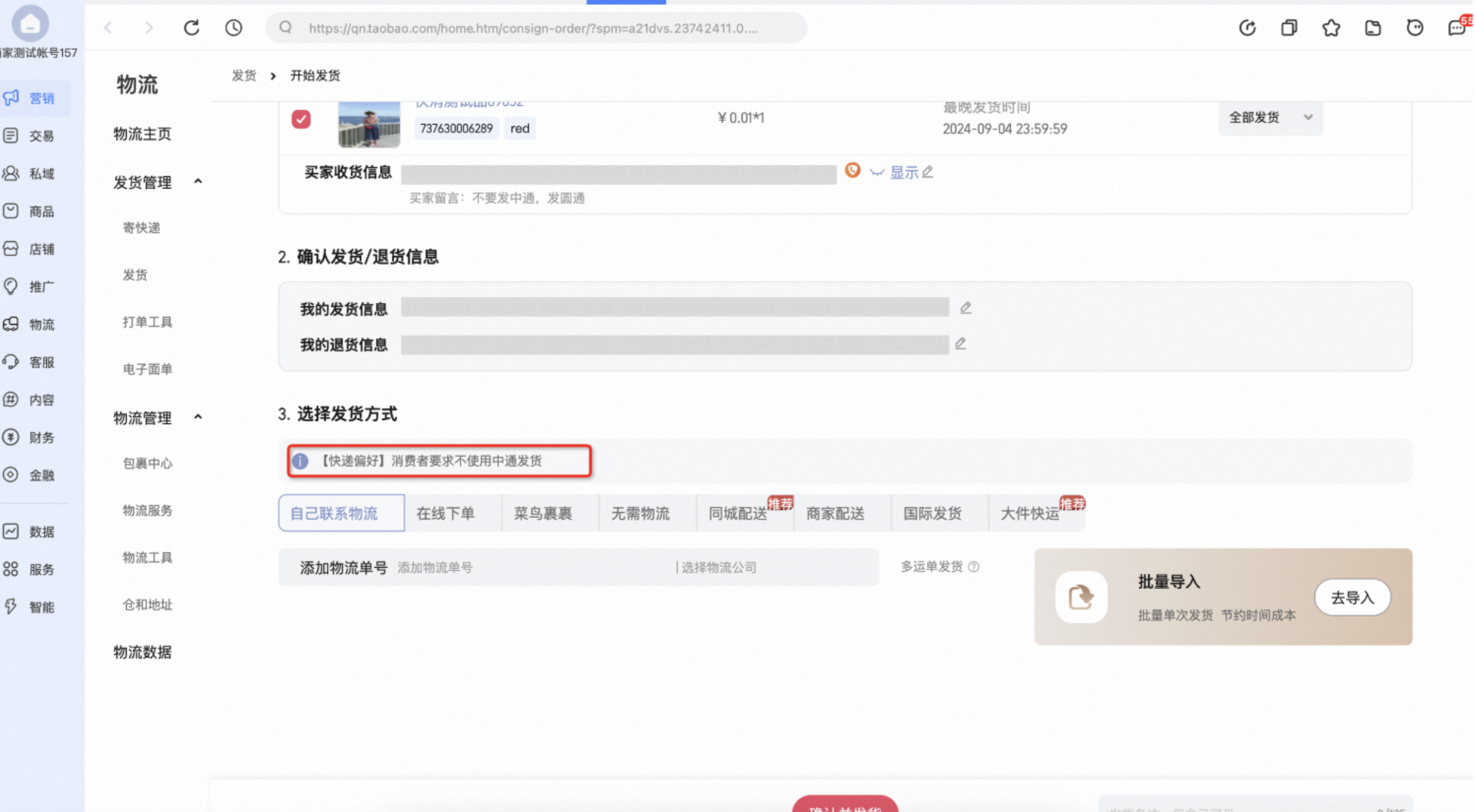Open 电子面单 submenu item

(x=147, y=369)
